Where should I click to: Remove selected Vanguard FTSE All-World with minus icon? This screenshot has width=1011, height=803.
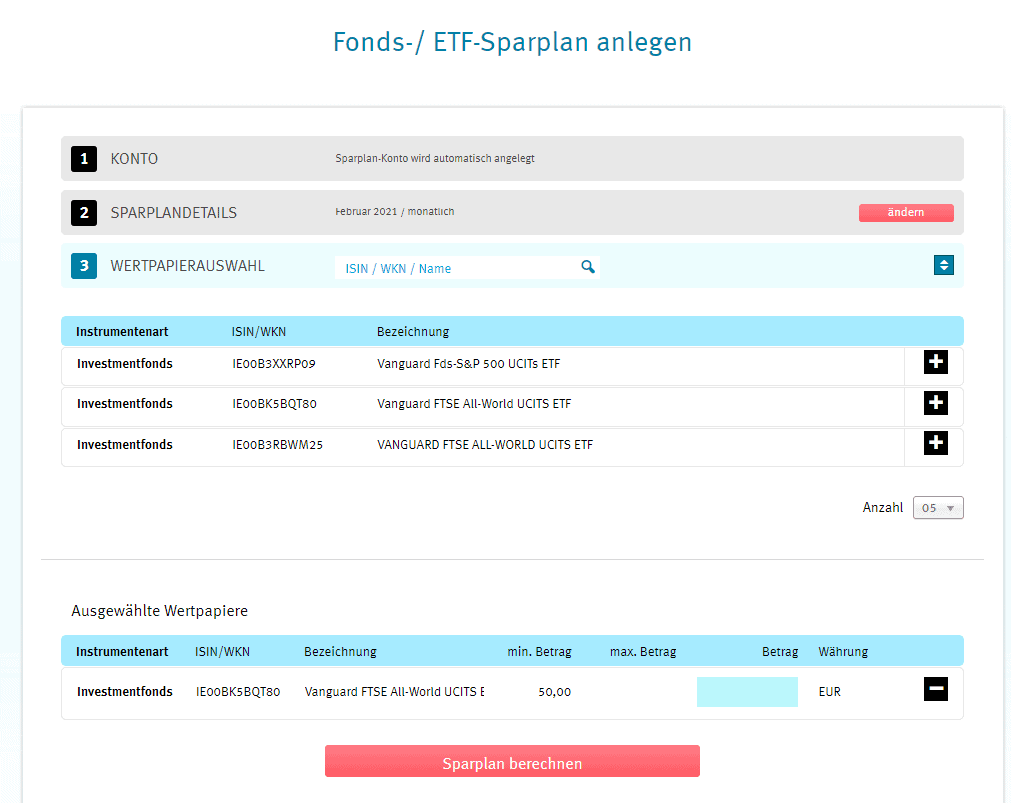[936, 689]
